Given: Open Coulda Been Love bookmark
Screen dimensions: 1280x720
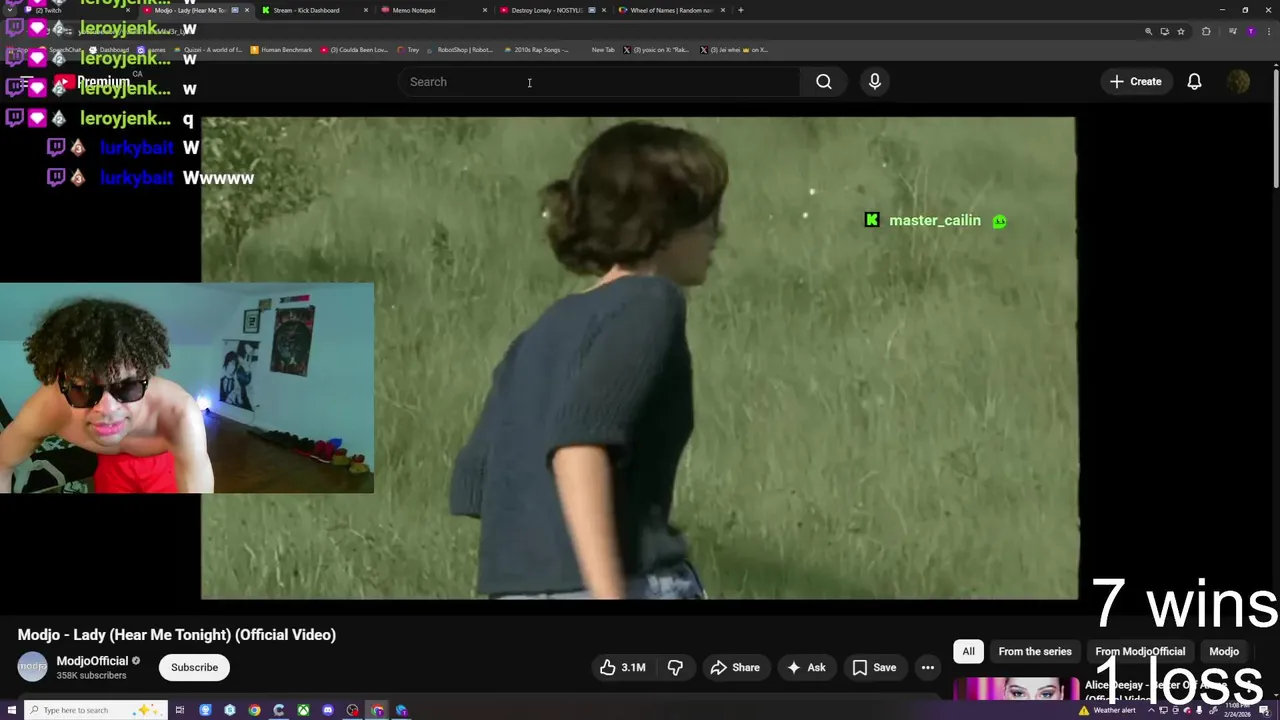Looking at the screenshot, I should click(354, 50).
